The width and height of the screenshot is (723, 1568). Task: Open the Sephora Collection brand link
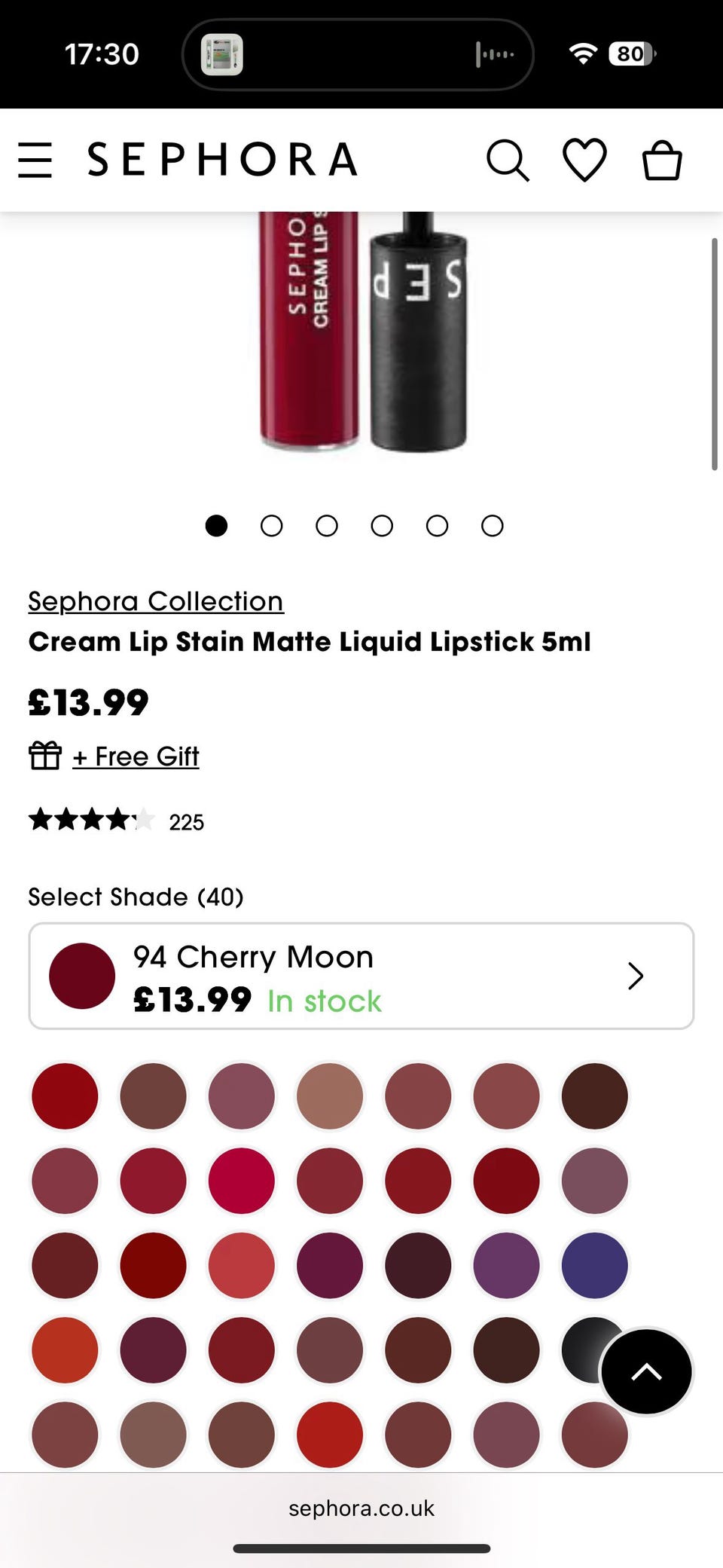[x=156, y=601]
